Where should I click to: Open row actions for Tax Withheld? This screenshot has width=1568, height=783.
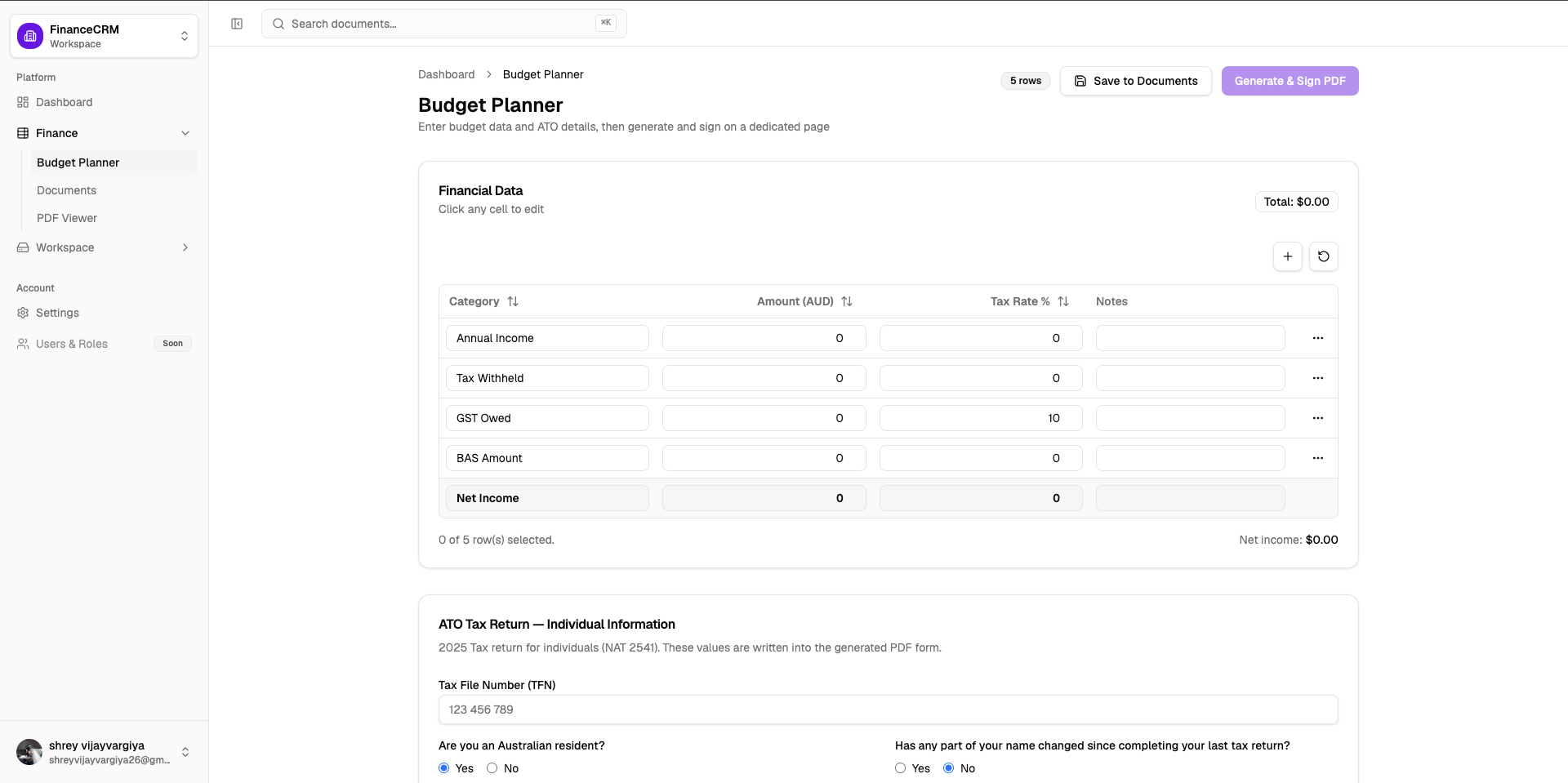point(1317,378)
